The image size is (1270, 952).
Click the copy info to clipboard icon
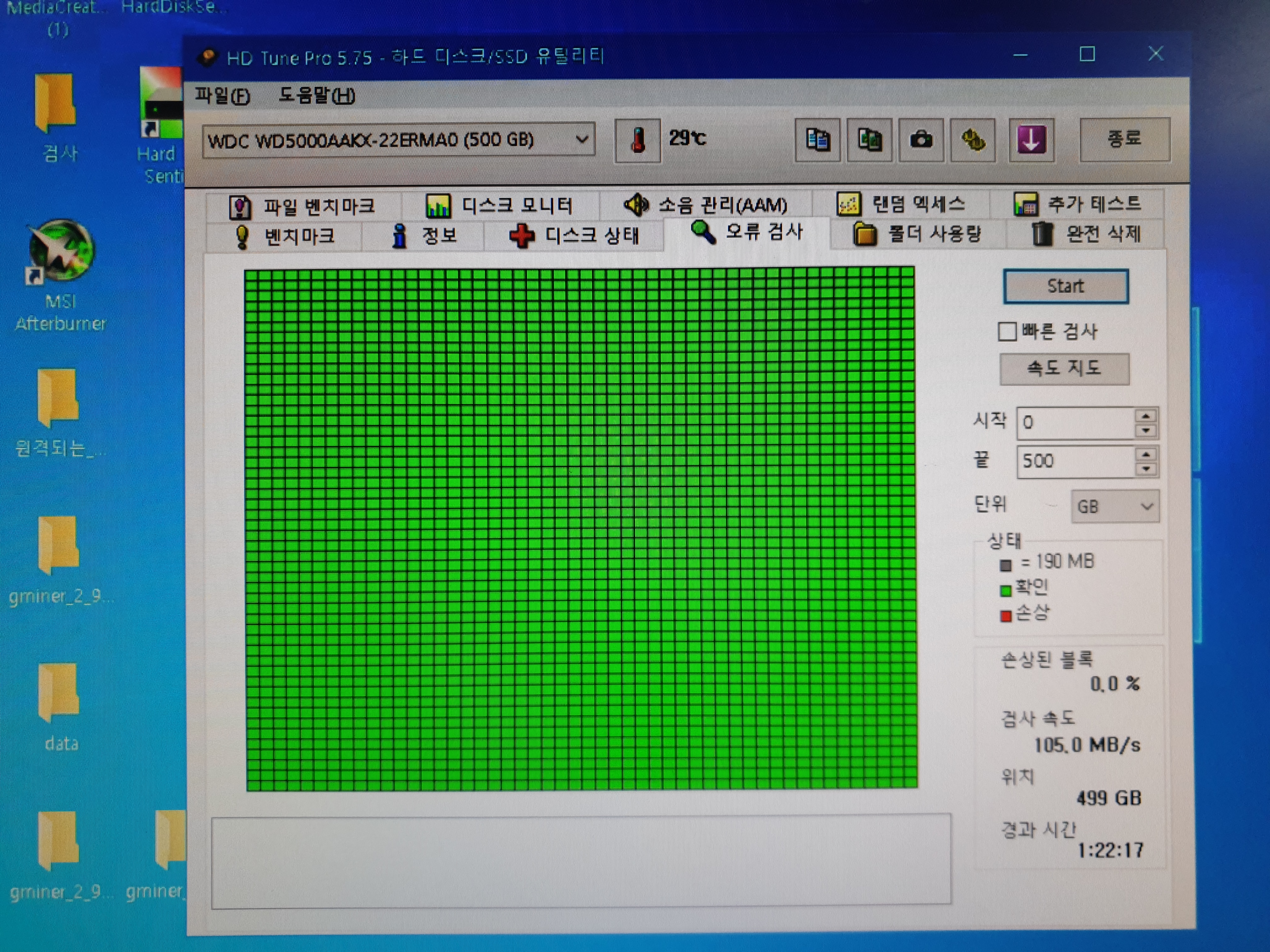pos(818,140)
